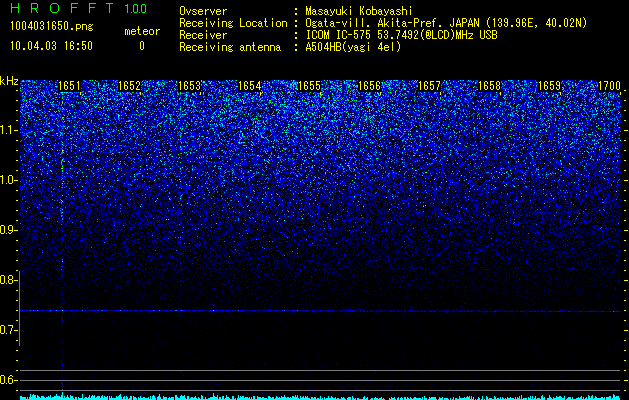
Task: Click the Receiving antenna label
Action: (x=230, y=47)
